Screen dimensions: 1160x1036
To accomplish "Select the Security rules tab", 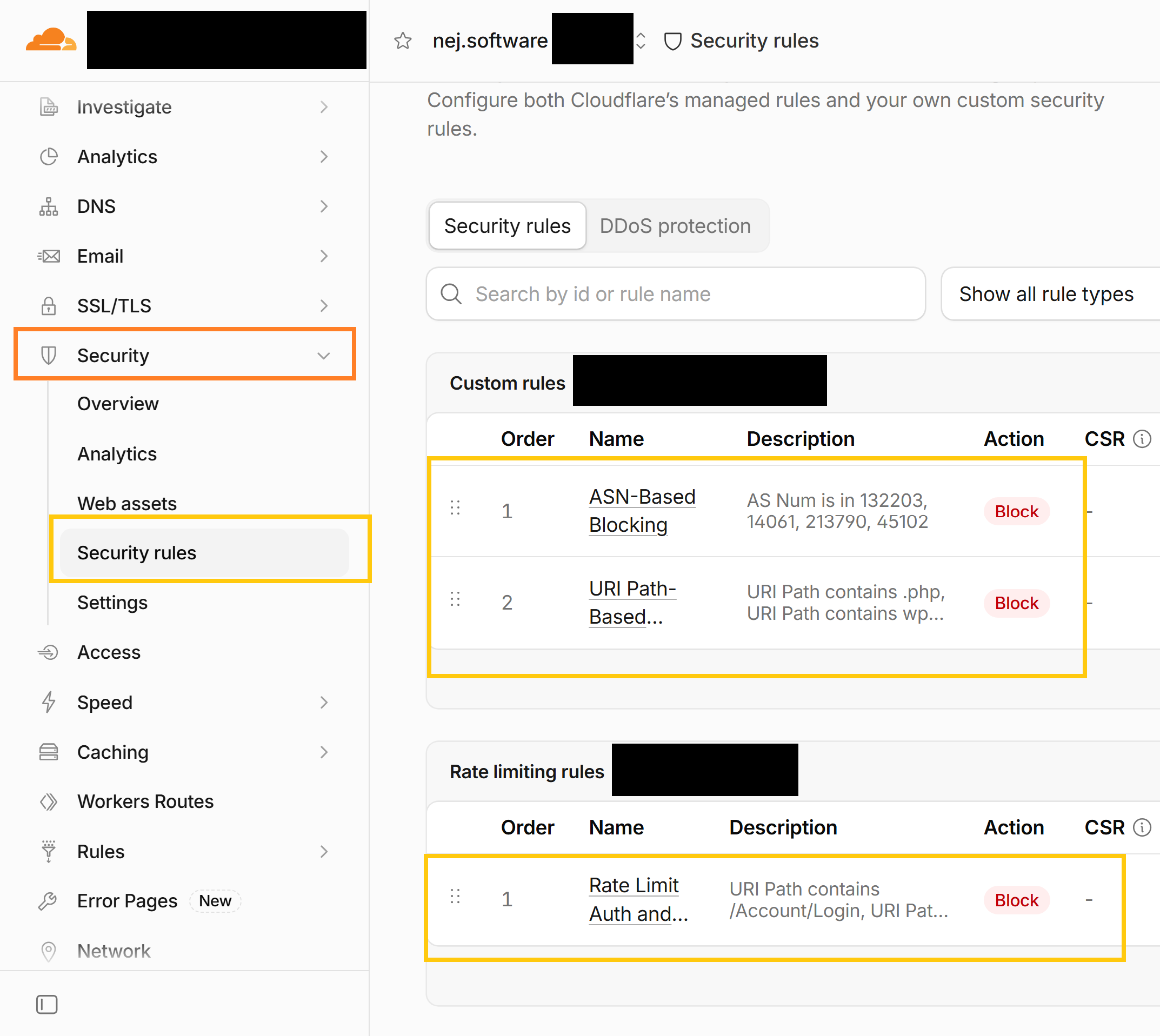I will coord(507,226).
